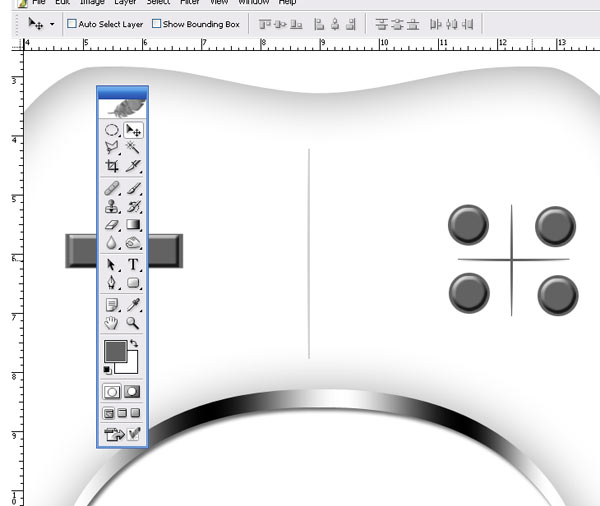Click the ruler origin corner box

pos(17,44)
